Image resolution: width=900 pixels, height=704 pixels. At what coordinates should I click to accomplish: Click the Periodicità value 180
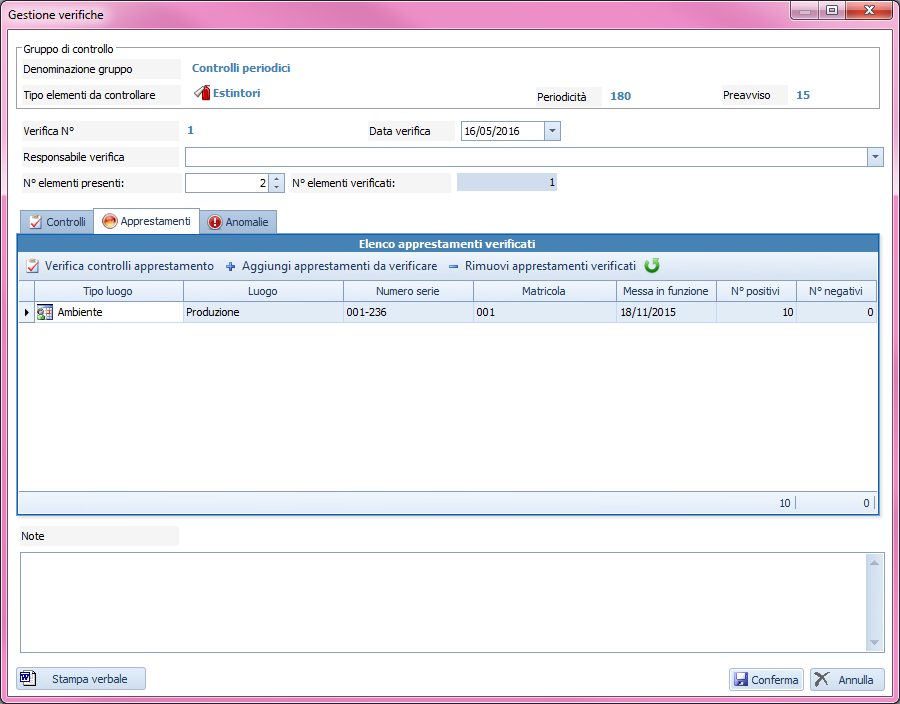(620, 96)
